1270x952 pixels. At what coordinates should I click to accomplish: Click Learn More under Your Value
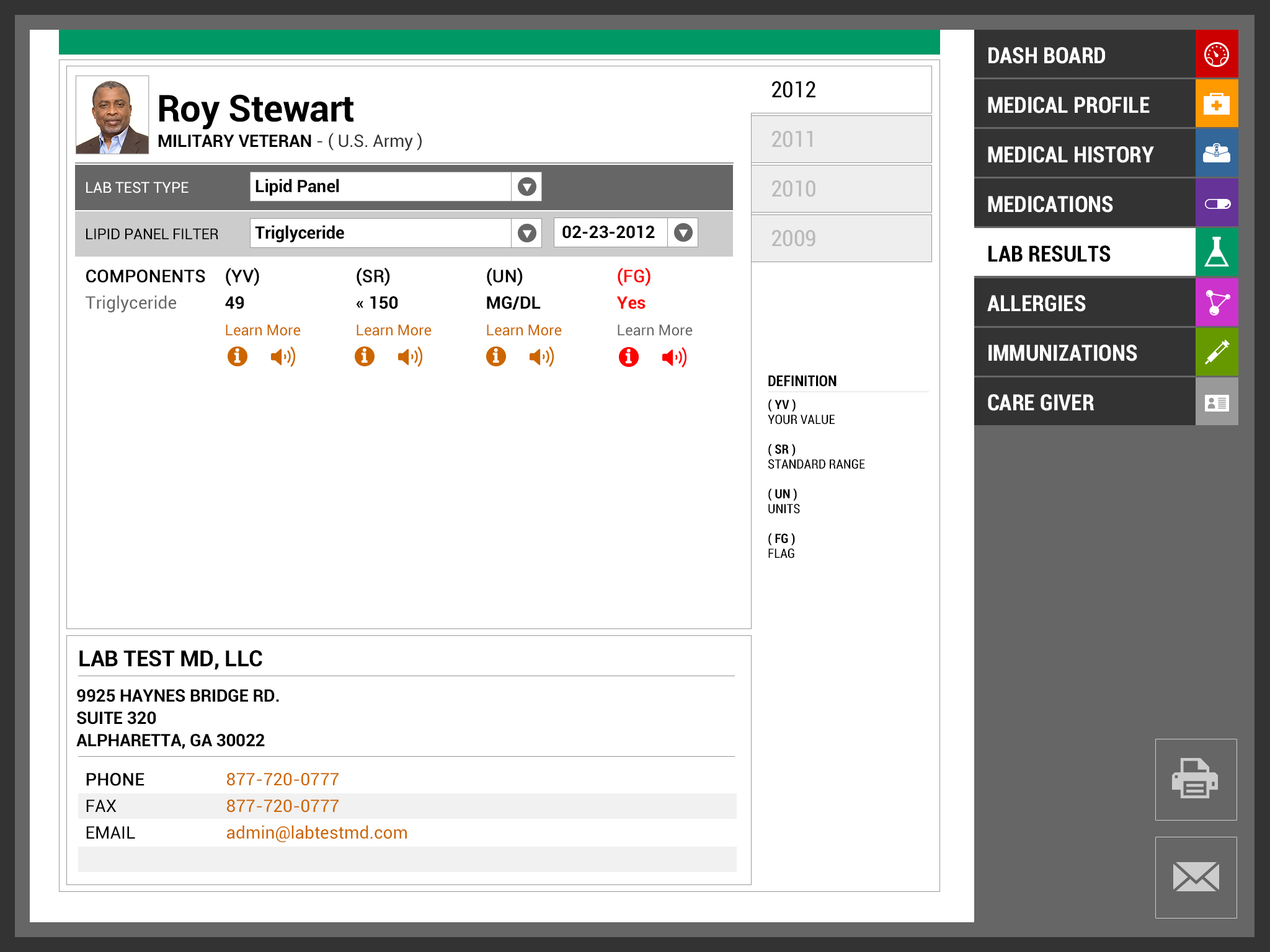262,330
